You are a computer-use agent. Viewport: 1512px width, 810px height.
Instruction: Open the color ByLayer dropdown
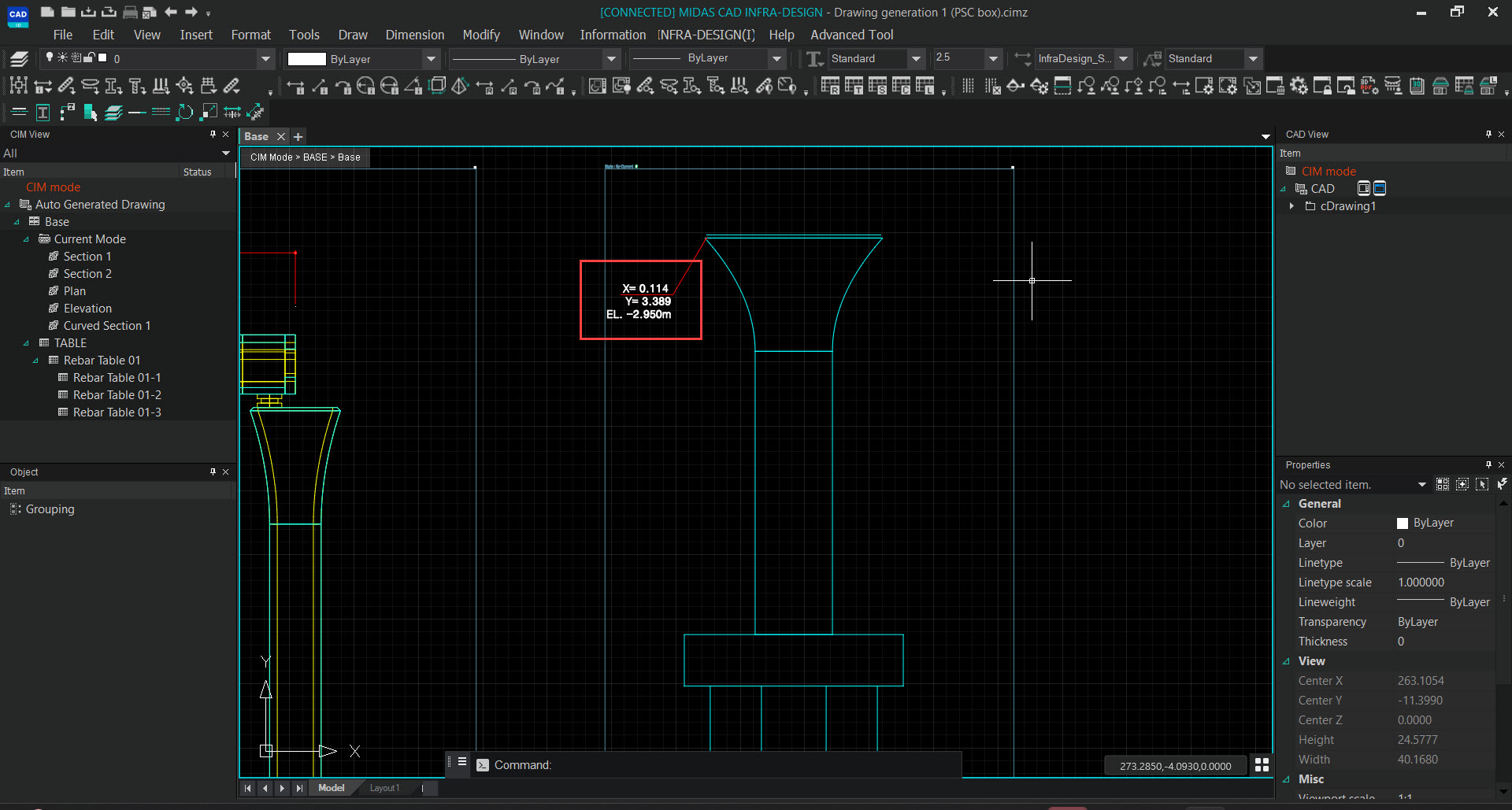(431, 59)
